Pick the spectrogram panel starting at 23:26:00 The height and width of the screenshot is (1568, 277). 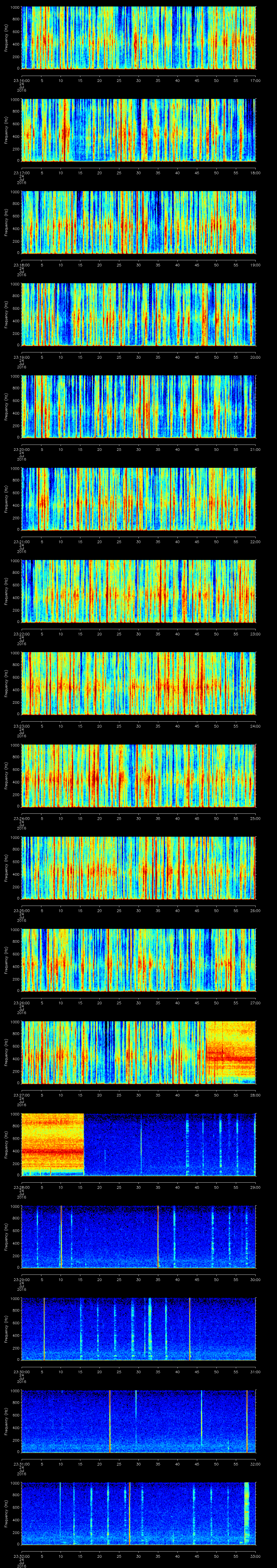point(138,960)
